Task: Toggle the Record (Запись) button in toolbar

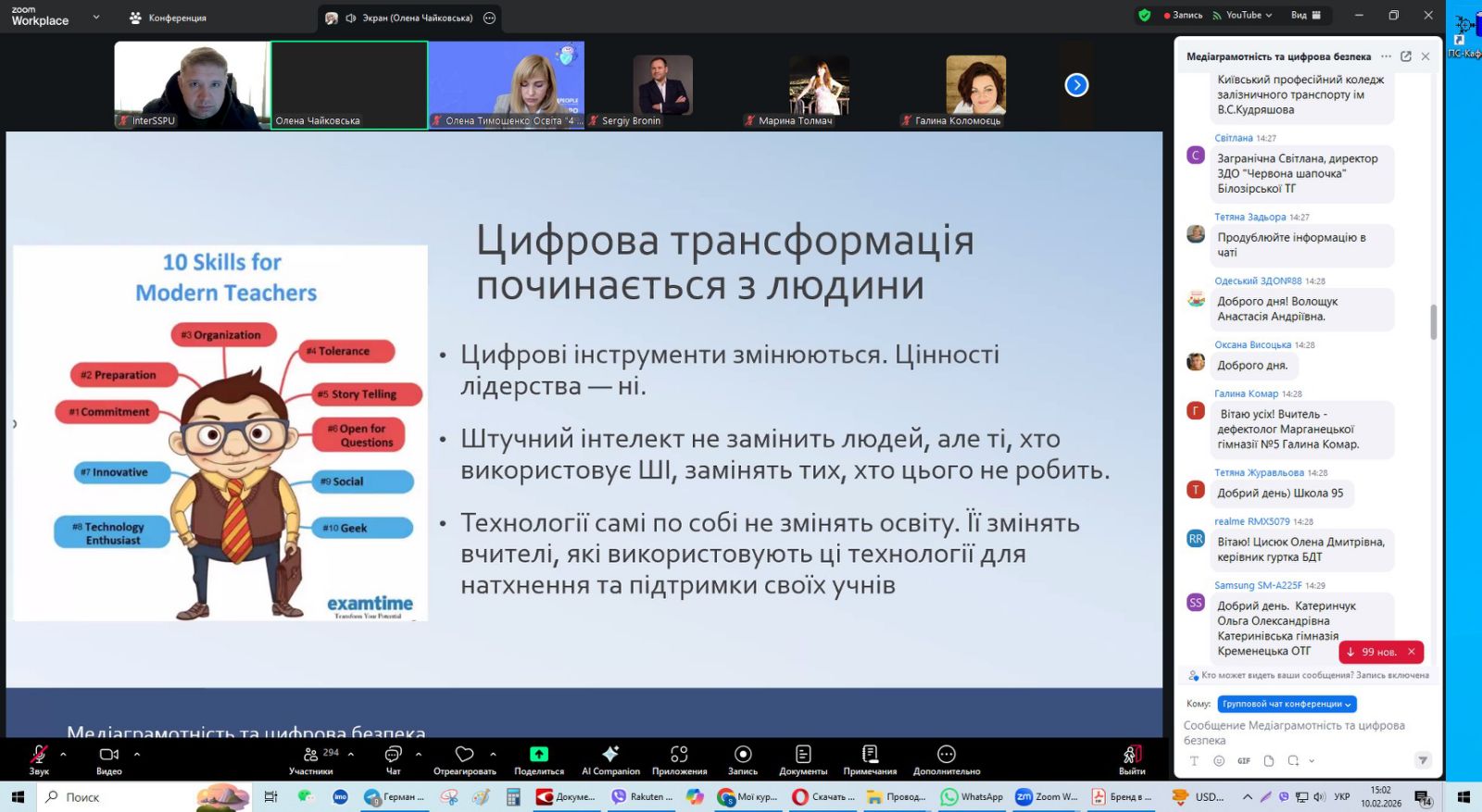Action: tap(742, 755)
